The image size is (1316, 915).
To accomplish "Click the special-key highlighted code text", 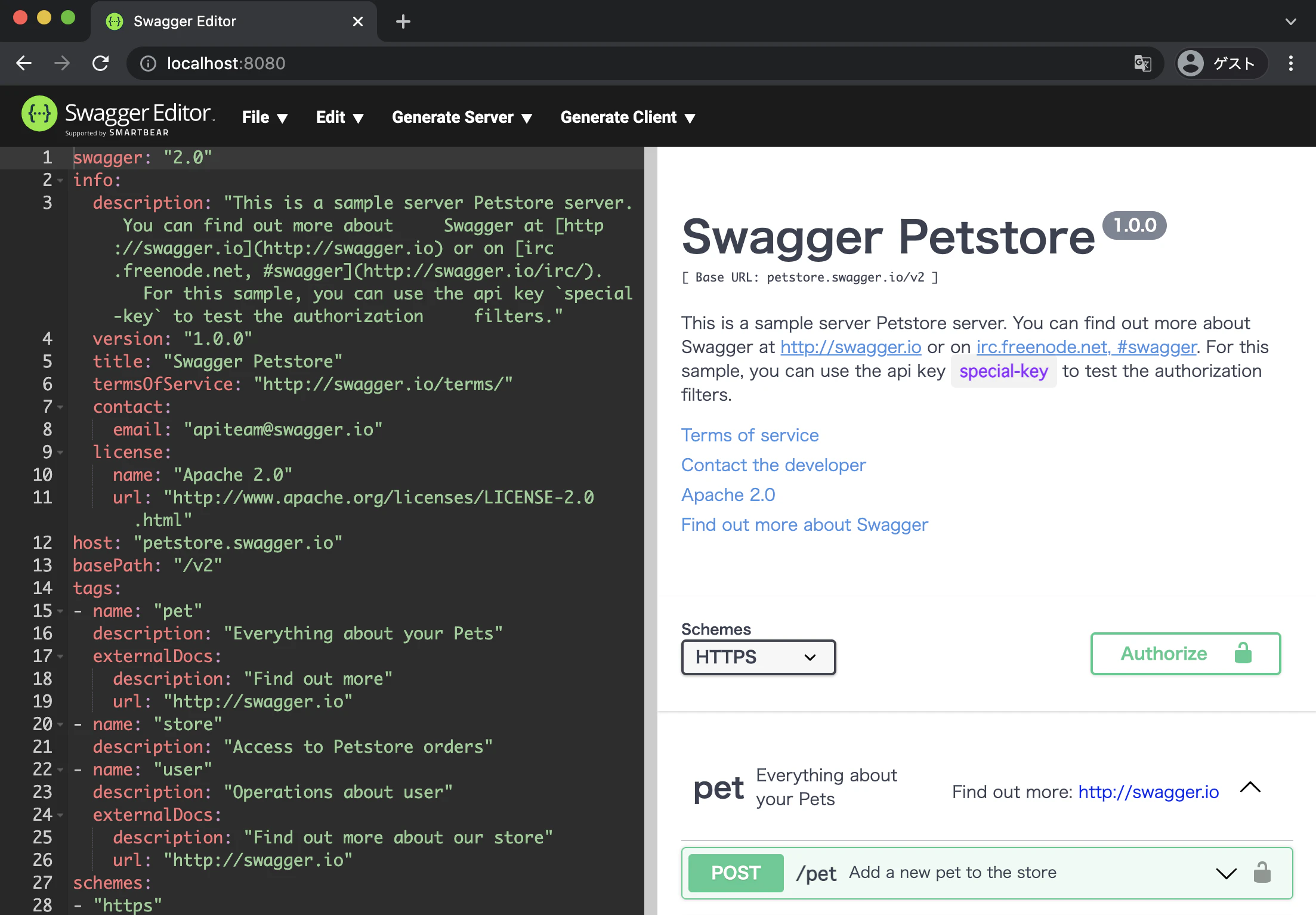I will (1003, 372).
